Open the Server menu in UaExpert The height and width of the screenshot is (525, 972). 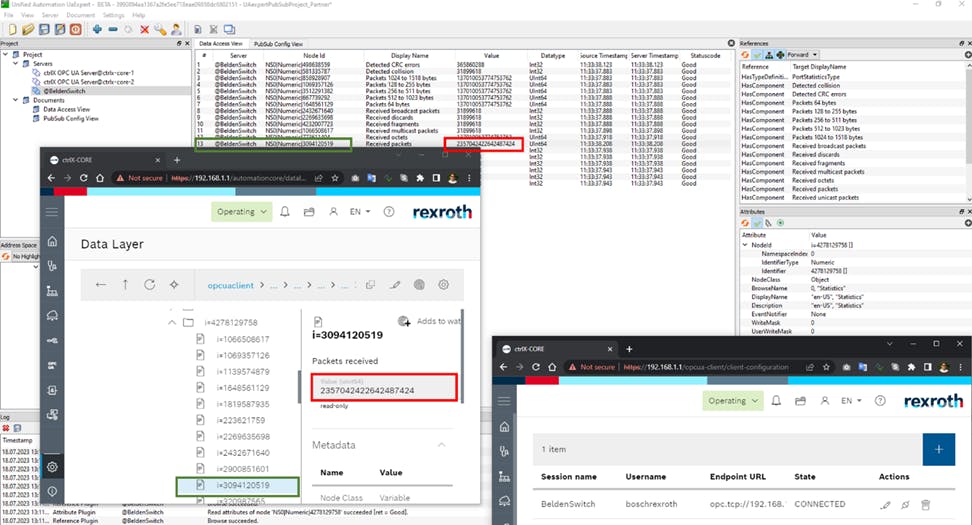click(x=50, y=15)
